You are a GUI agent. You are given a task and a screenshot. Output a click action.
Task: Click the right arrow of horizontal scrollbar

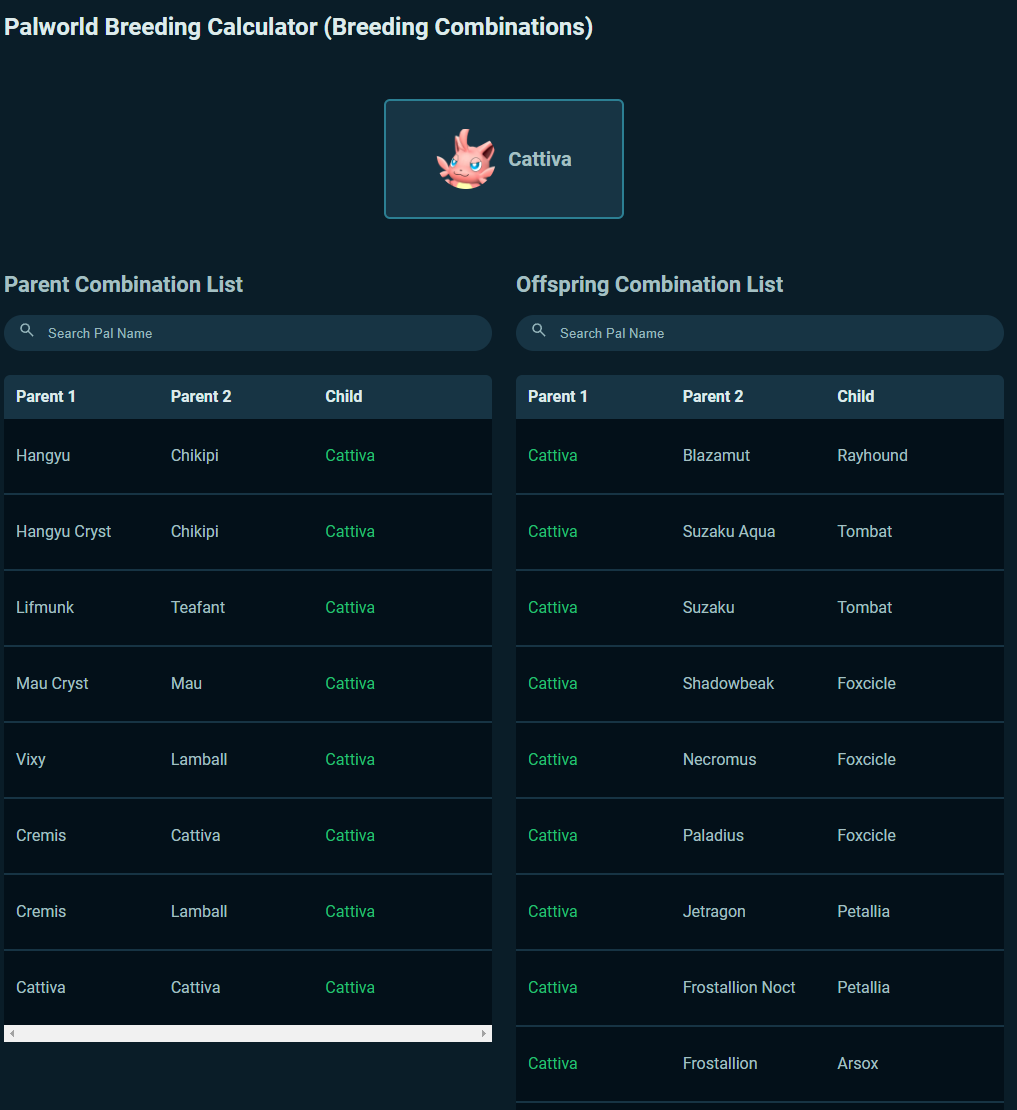484,1034
